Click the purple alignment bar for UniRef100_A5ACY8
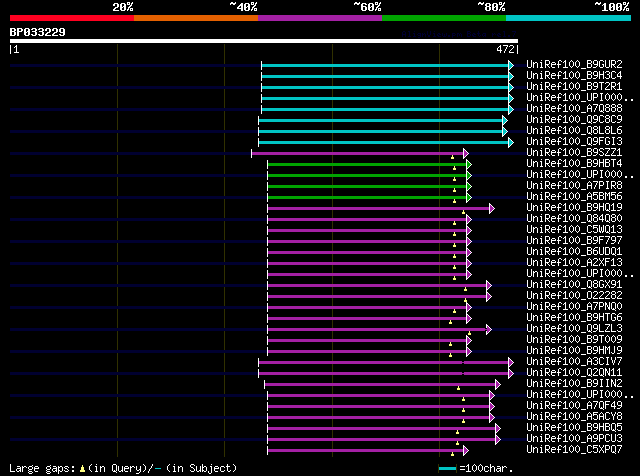 [x=381, y=418]
